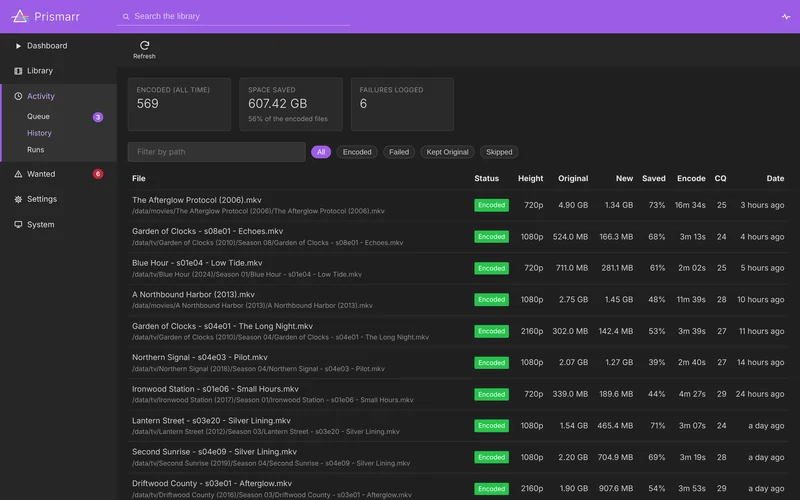Viewport: 800px width, 500px height.
Task: Click the 465.4 MB new size value
Action: 615,426
